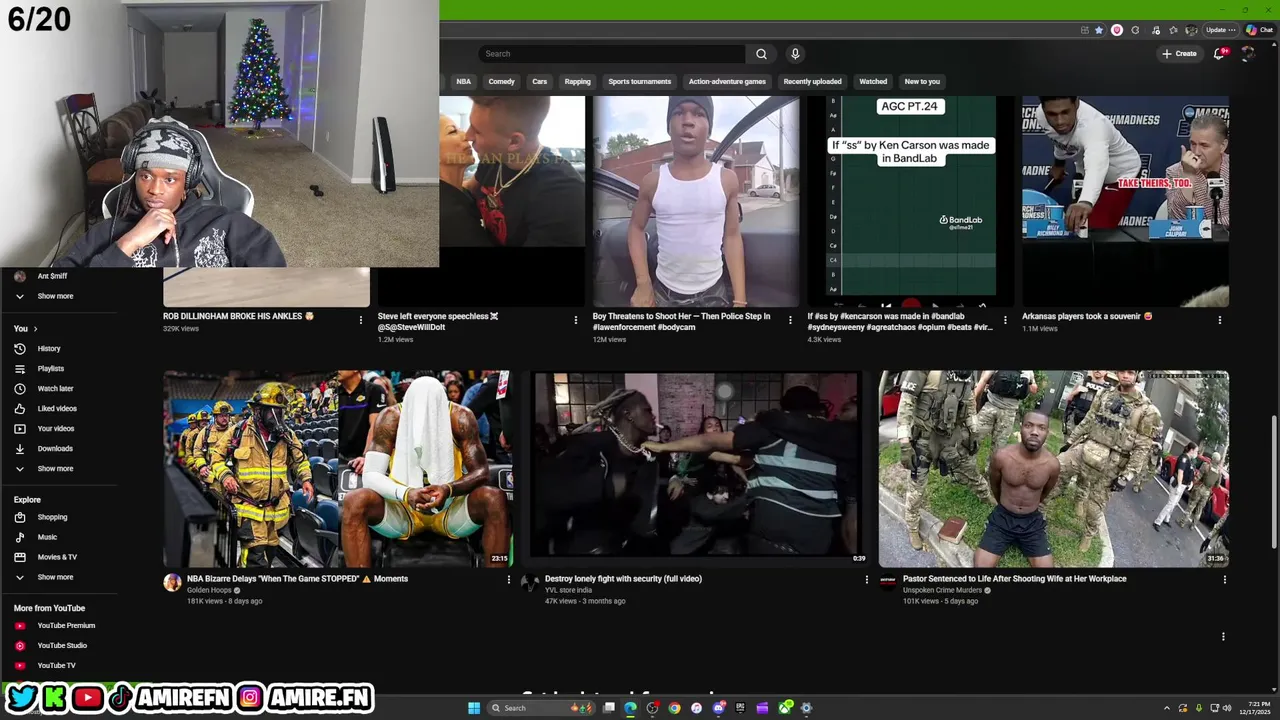Open Pastor Sentenced to Life video title
This screenshot has height=720, width=1280.
click(x=1014, y=579)
